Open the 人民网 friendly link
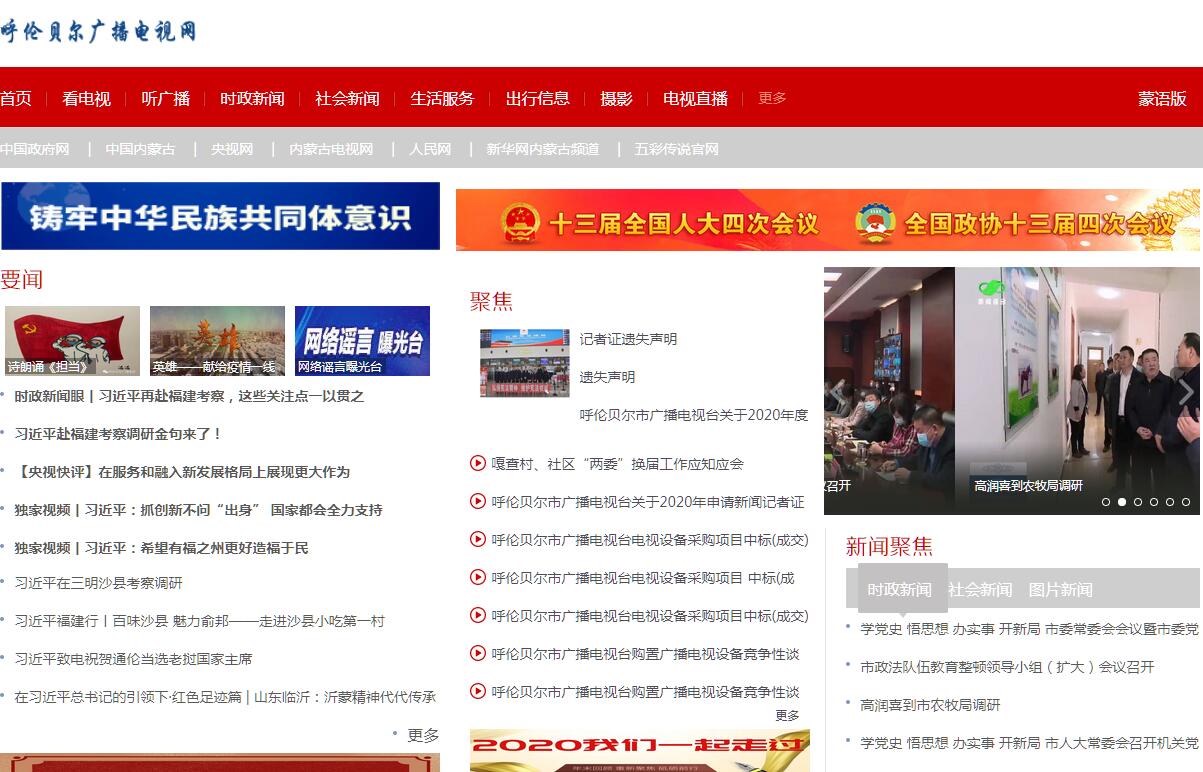1203x772 pixels. (430, 149)
